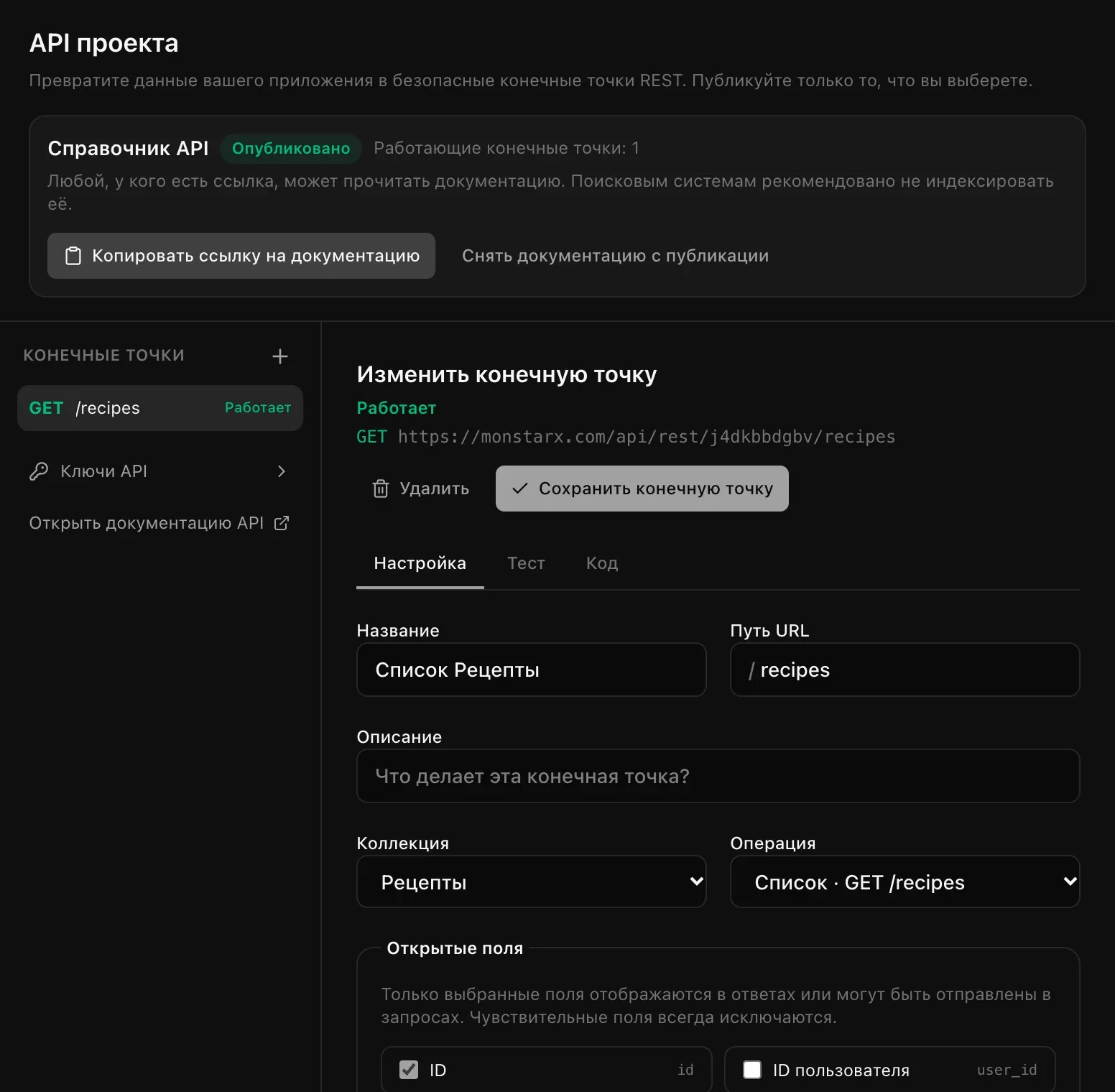1115x1092 pixels.
Task: Click the checkmark icon in save button
Action: pos(520,489)
